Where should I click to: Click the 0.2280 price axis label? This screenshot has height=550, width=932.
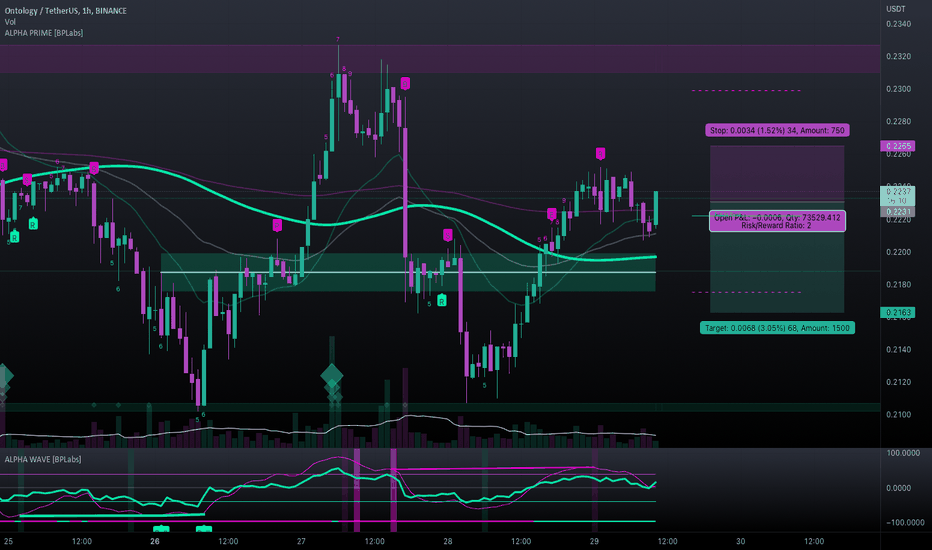pos(898,121)
